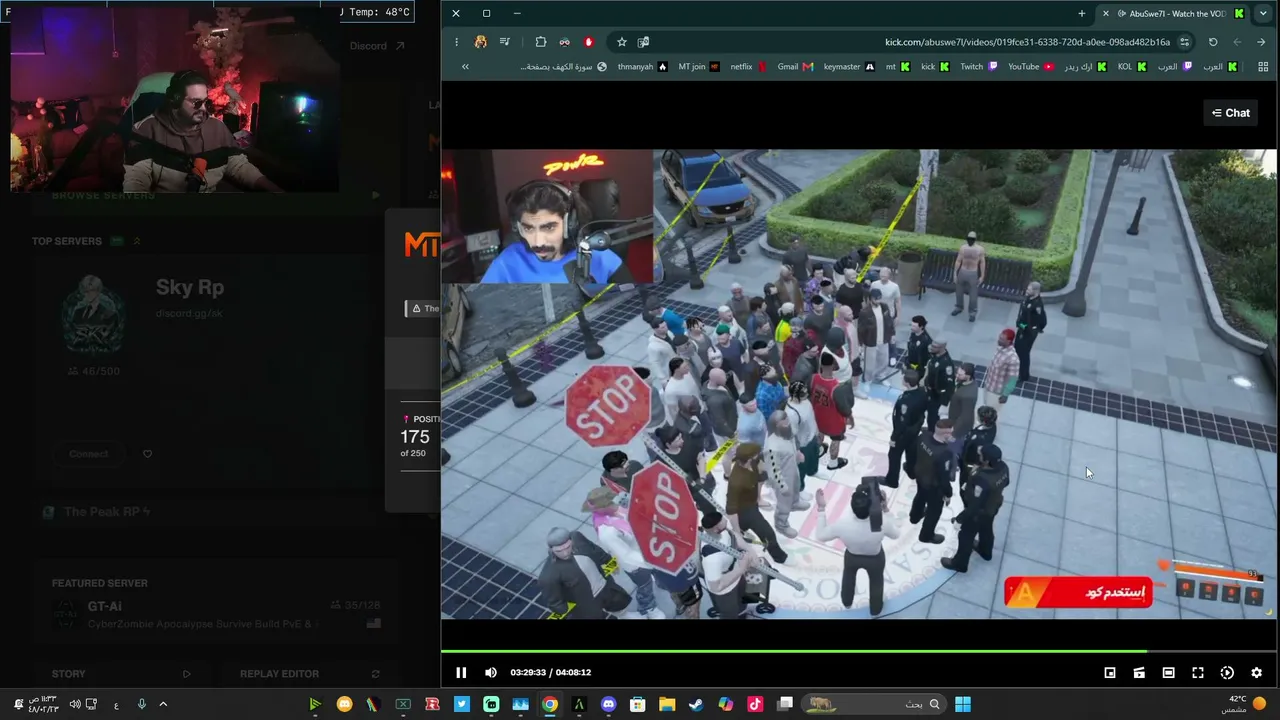The image size is (1280, 720).
Task: Collapse the TOP SERVERS section arrows
Action: tap(137, 241)
